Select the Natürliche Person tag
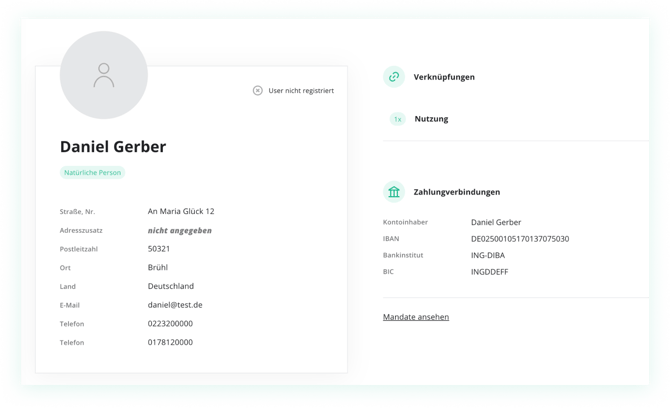670x408 pixels. pyautogui.click(x=92, y=173)
